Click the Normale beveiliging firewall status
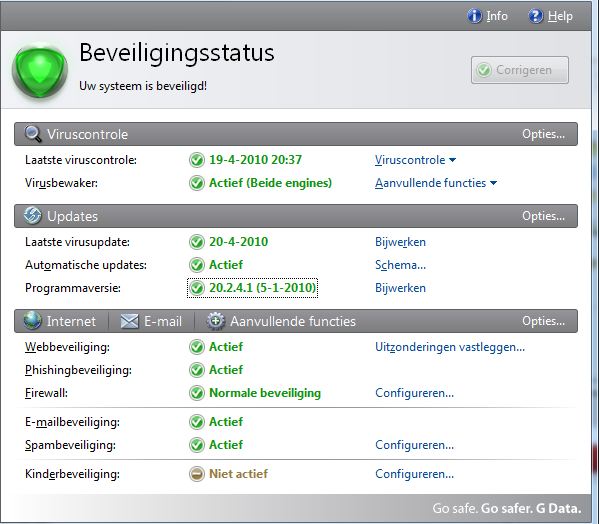 tap(265, 393)
